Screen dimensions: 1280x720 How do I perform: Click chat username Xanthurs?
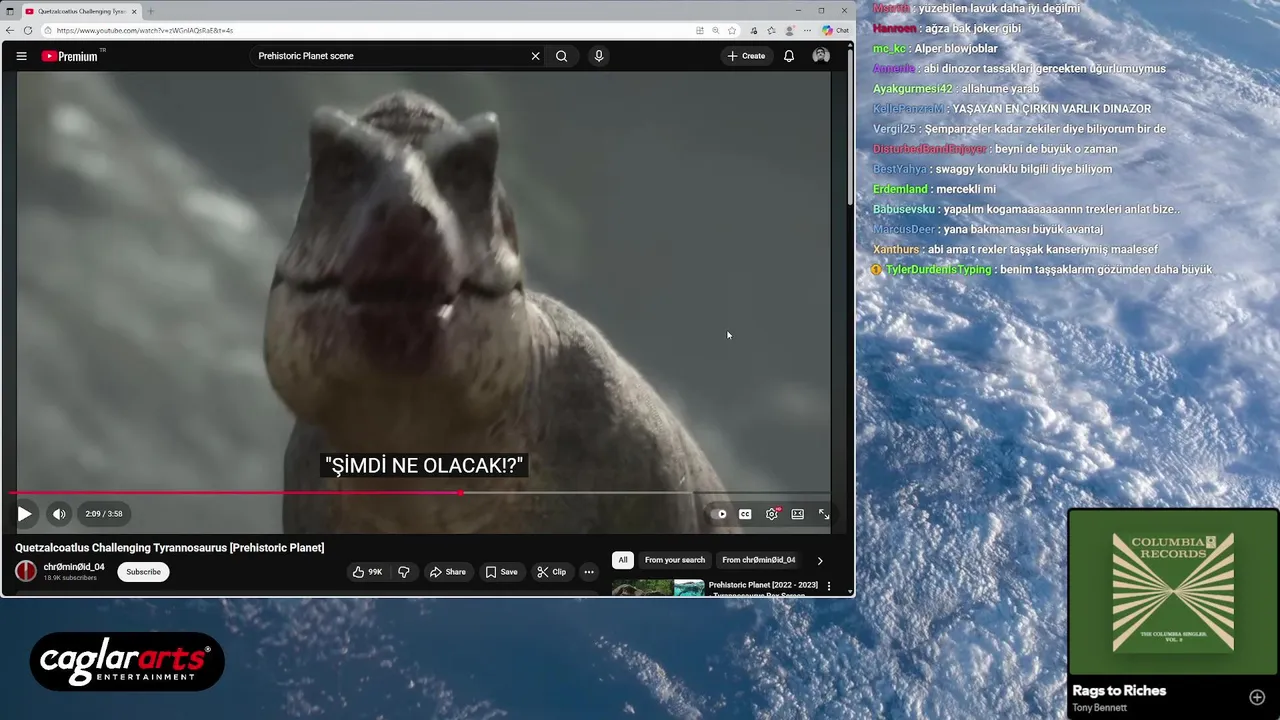[x=896, y=250]
